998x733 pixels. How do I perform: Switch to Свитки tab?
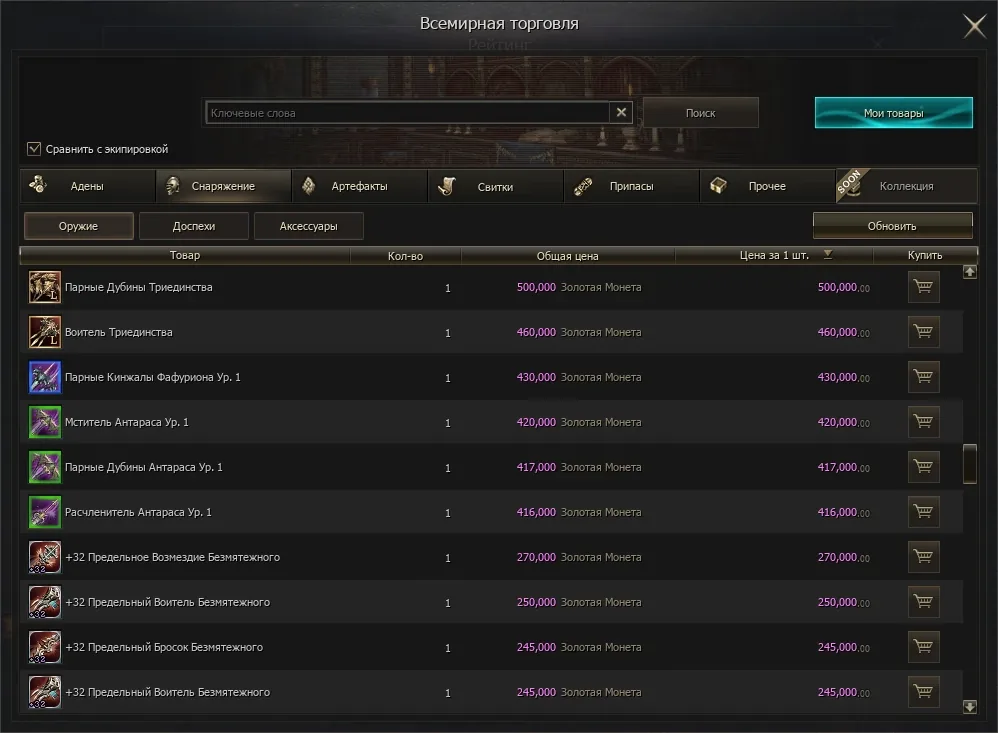pos(496,186)
